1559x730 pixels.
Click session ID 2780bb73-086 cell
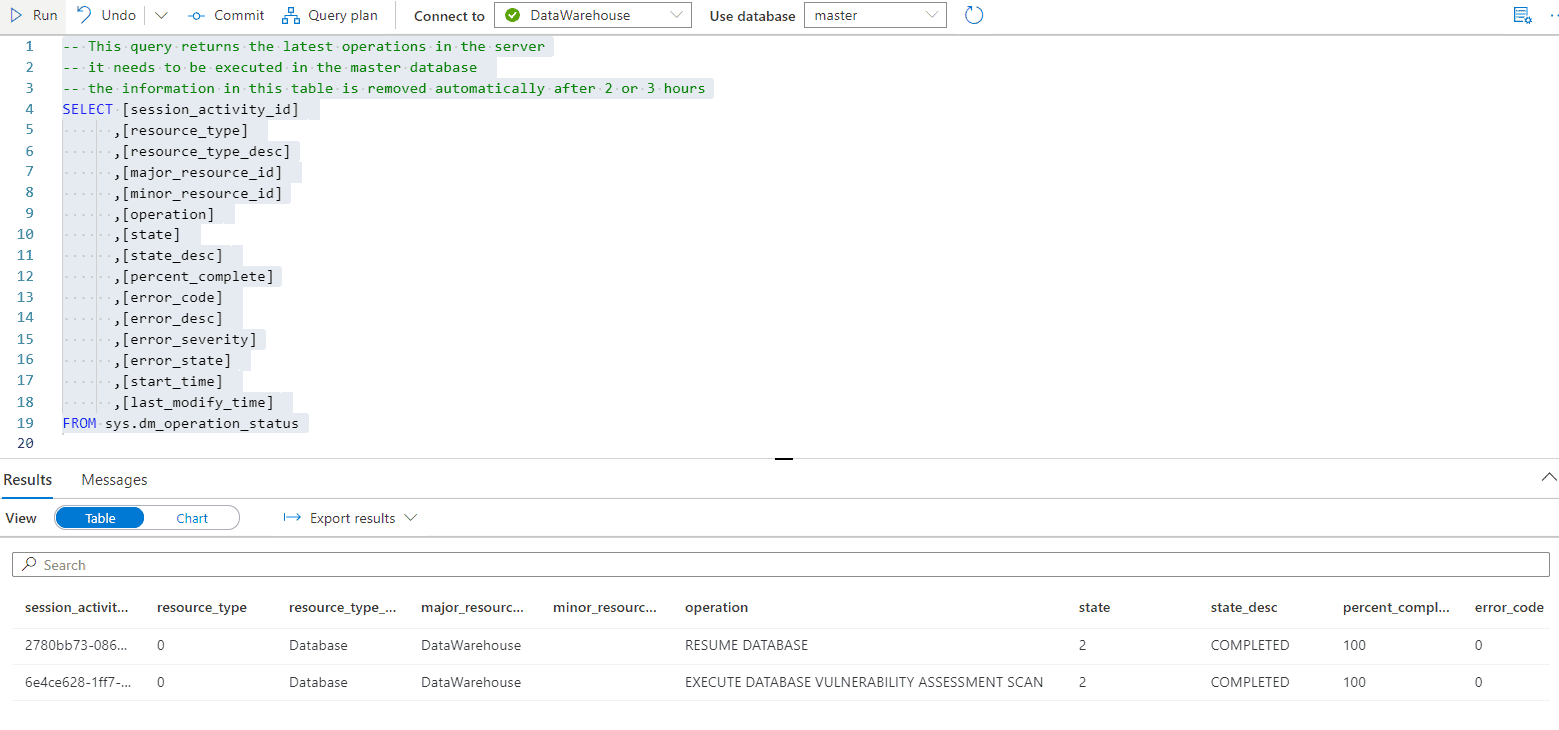pos(77,645)
